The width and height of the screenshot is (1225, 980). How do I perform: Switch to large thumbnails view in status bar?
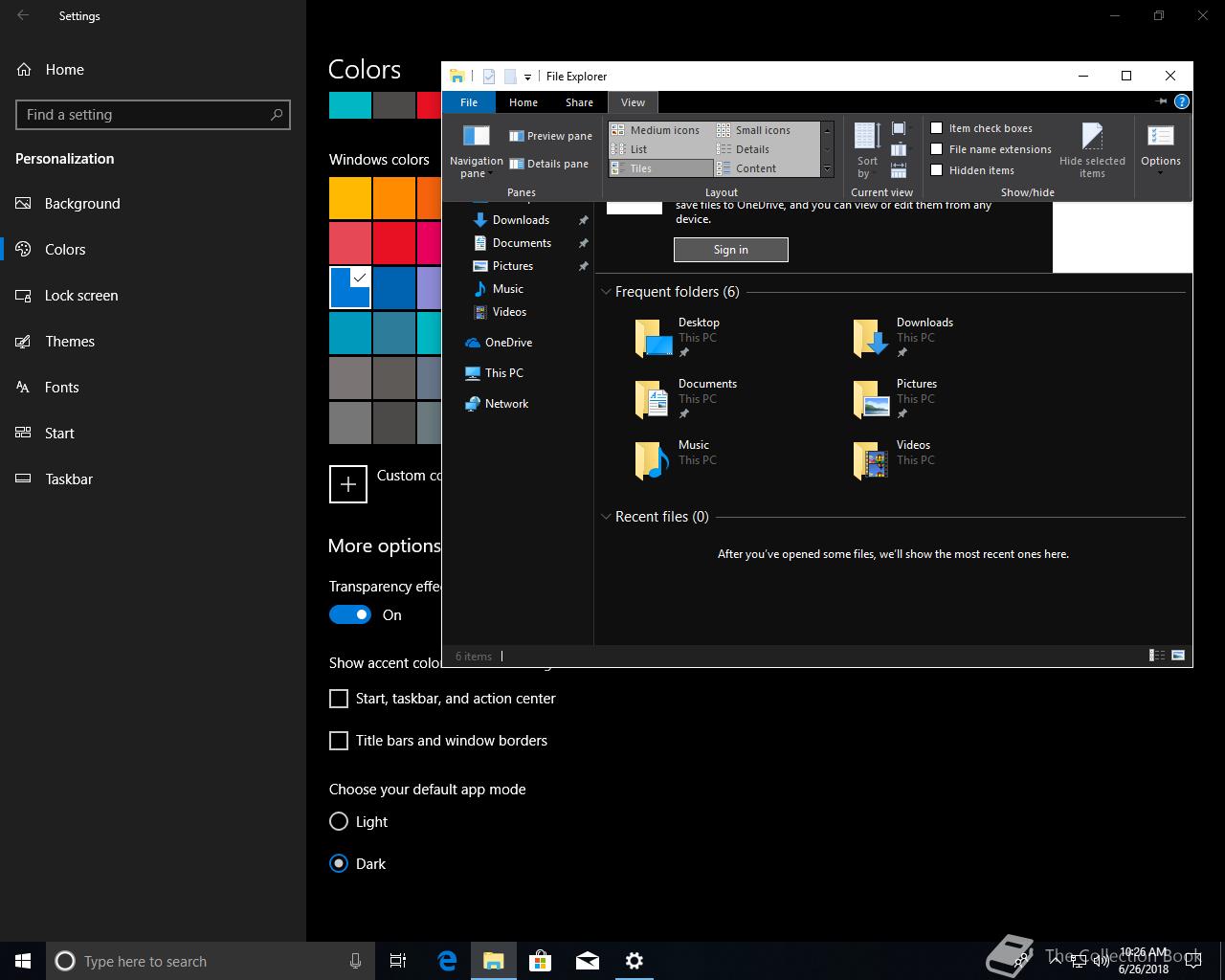pos(1178,656)
